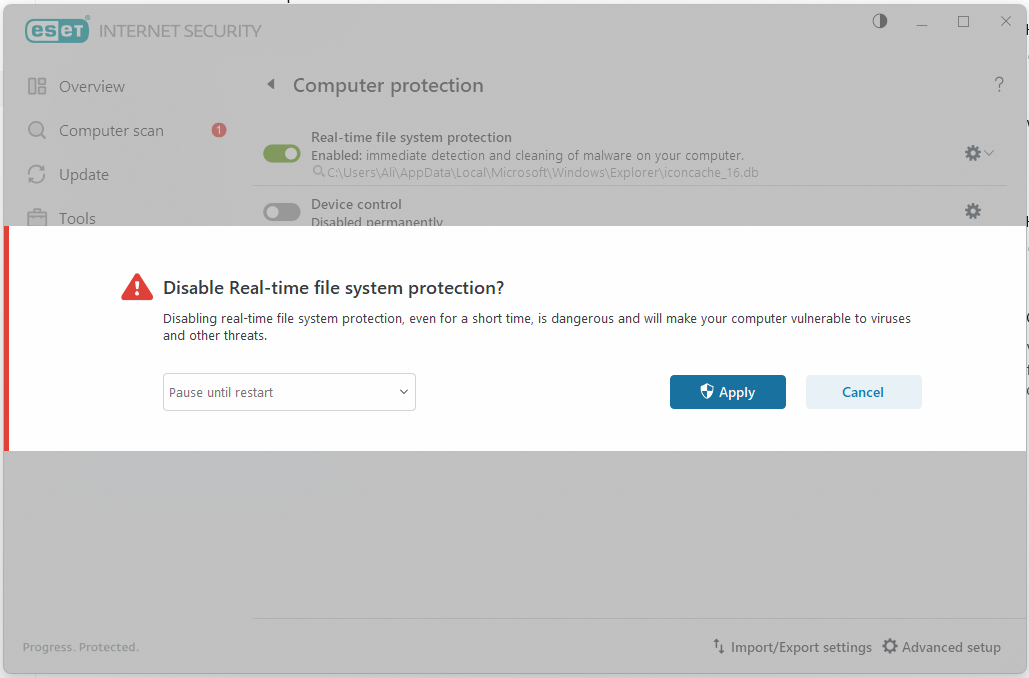Click the Computer scan notification badge

[219, 130]
